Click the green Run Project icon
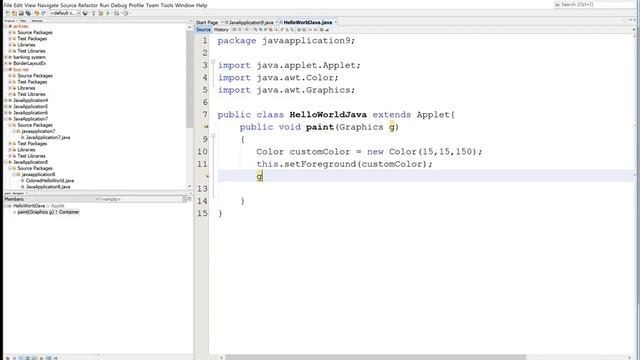Viewport: 640px width, 360px height. pyautogui.click(x=108, y=13)
